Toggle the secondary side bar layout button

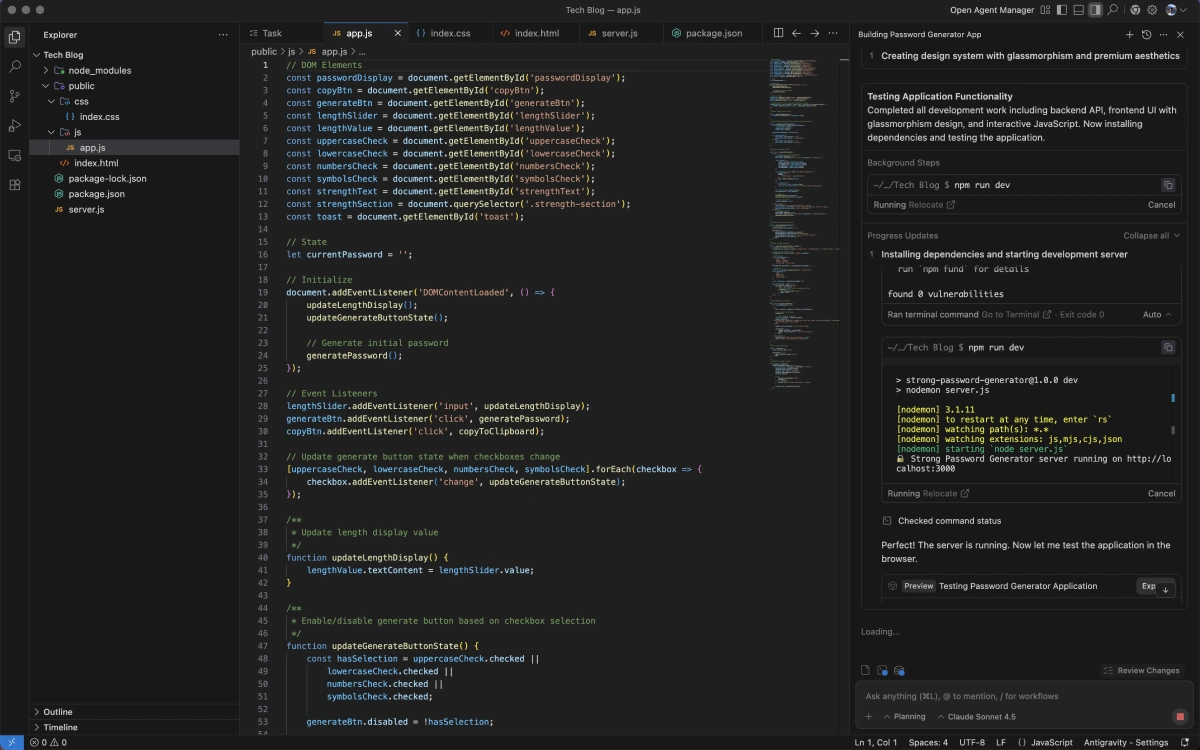[1095, 10]
